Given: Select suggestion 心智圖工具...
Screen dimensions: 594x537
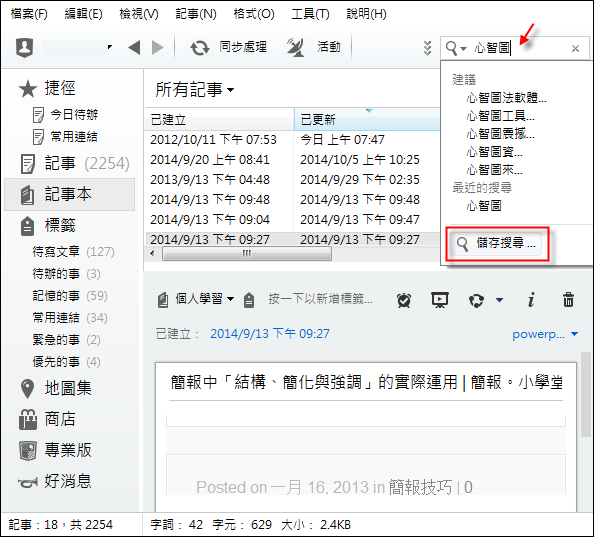Looking at the screenshot, I should point(500,116).
